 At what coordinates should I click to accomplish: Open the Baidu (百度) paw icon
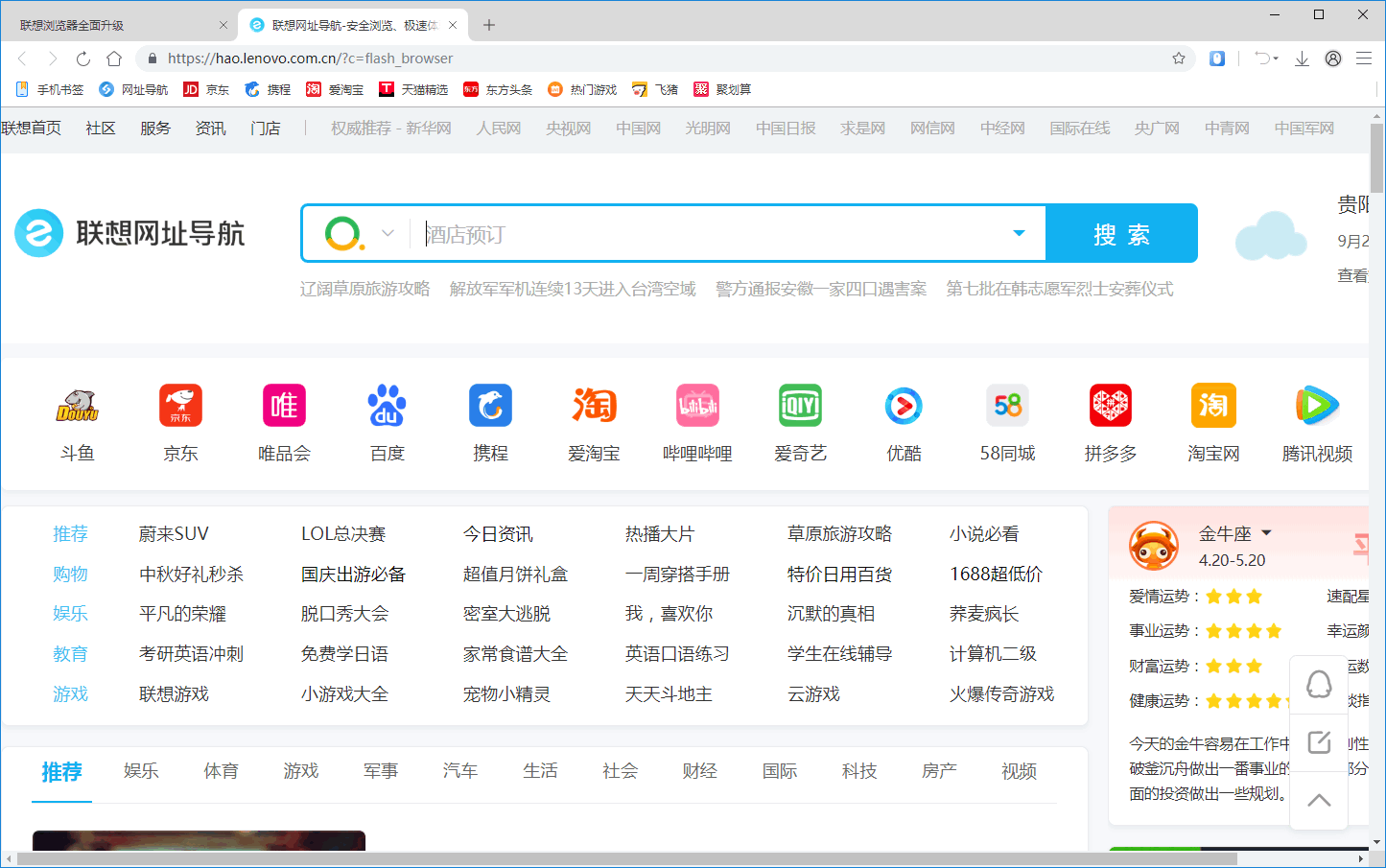388,406
